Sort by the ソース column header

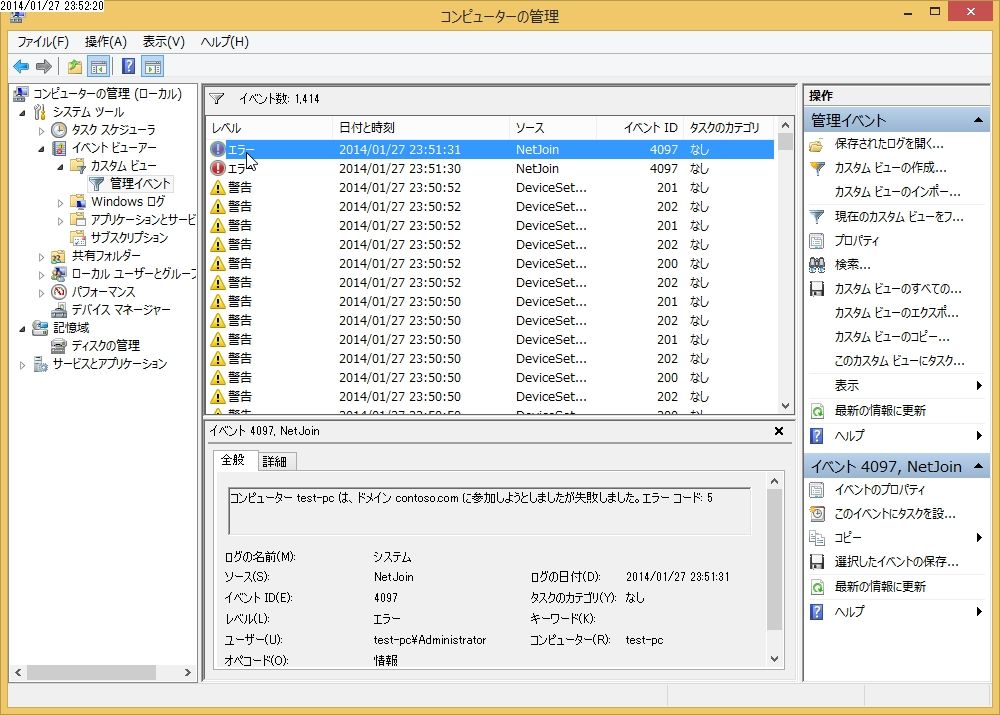click(553, 128)
